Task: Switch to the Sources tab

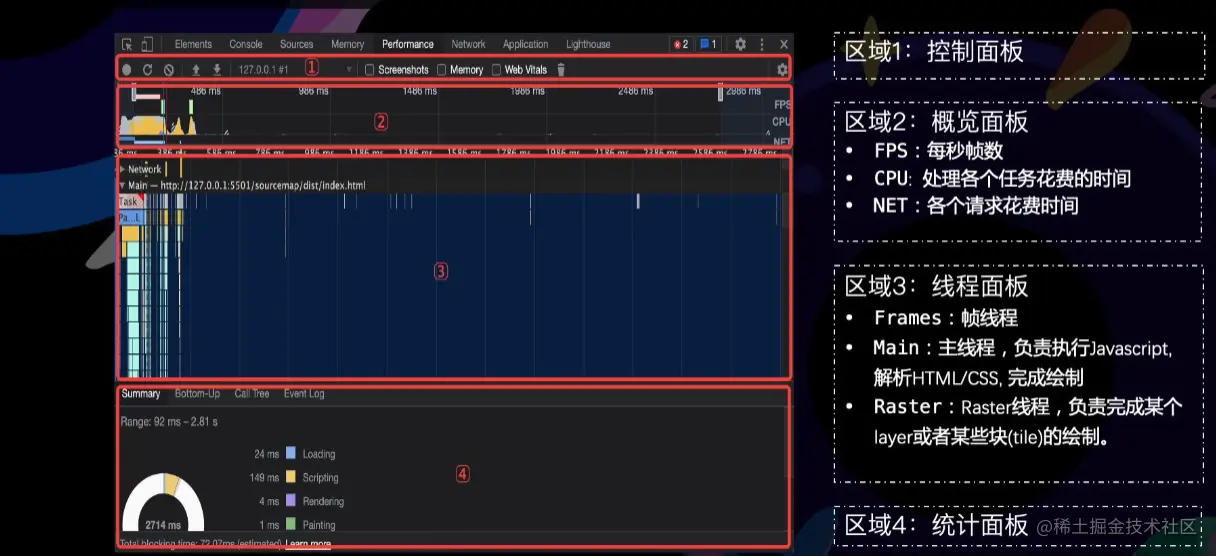Action: point(297,44)
